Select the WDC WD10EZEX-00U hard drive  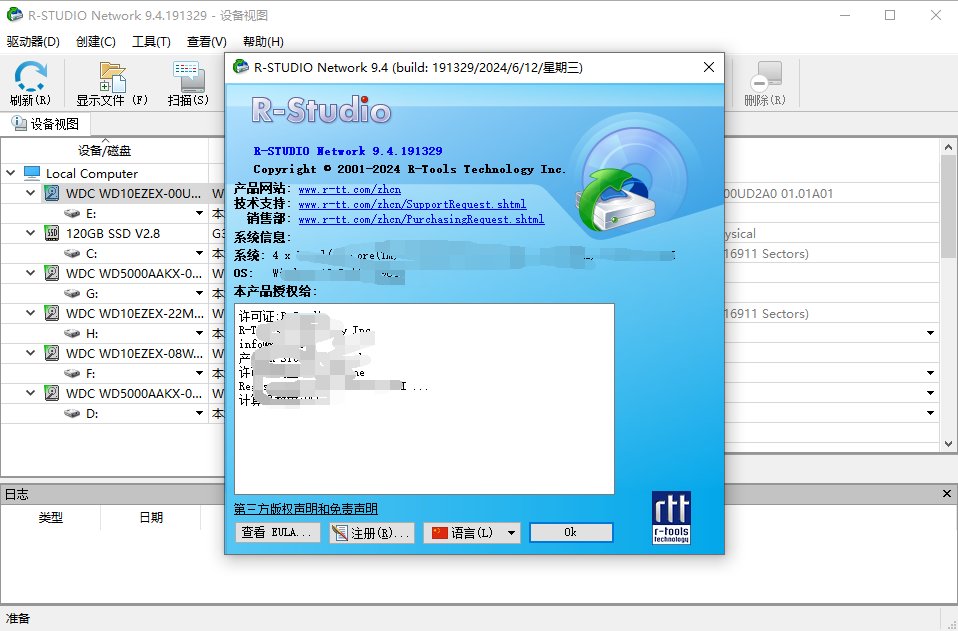pyautogui.click(x=132, y=193)
